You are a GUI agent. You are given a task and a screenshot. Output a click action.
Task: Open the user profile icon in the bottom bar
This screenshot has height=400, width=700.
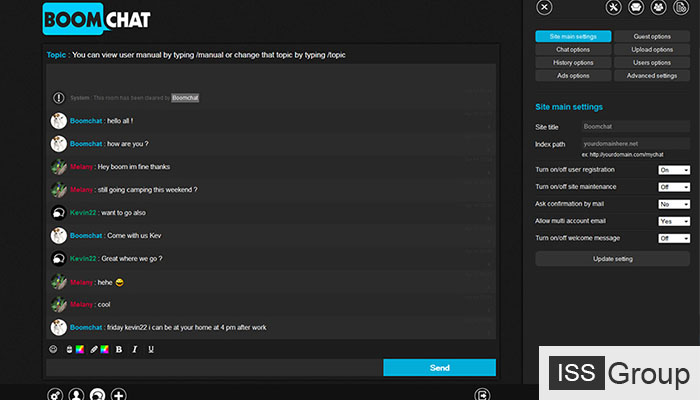(76, 395)
